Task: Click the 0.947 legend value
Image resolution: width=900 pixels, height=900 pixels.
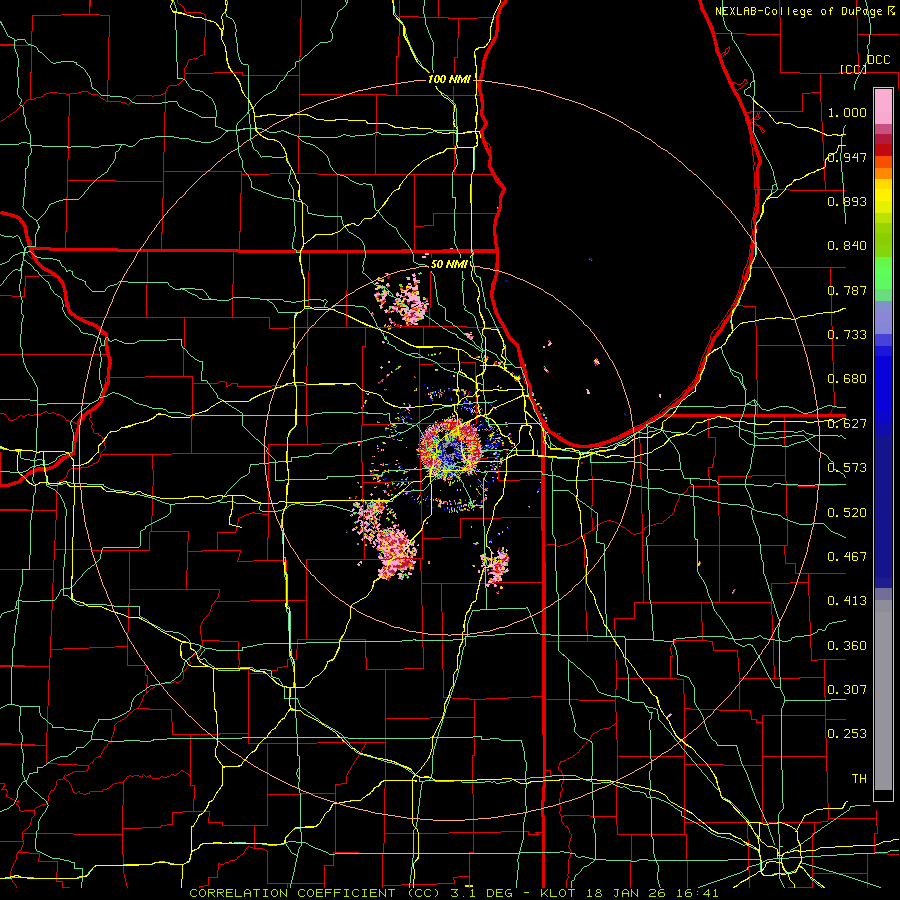Action: (847, 157)
